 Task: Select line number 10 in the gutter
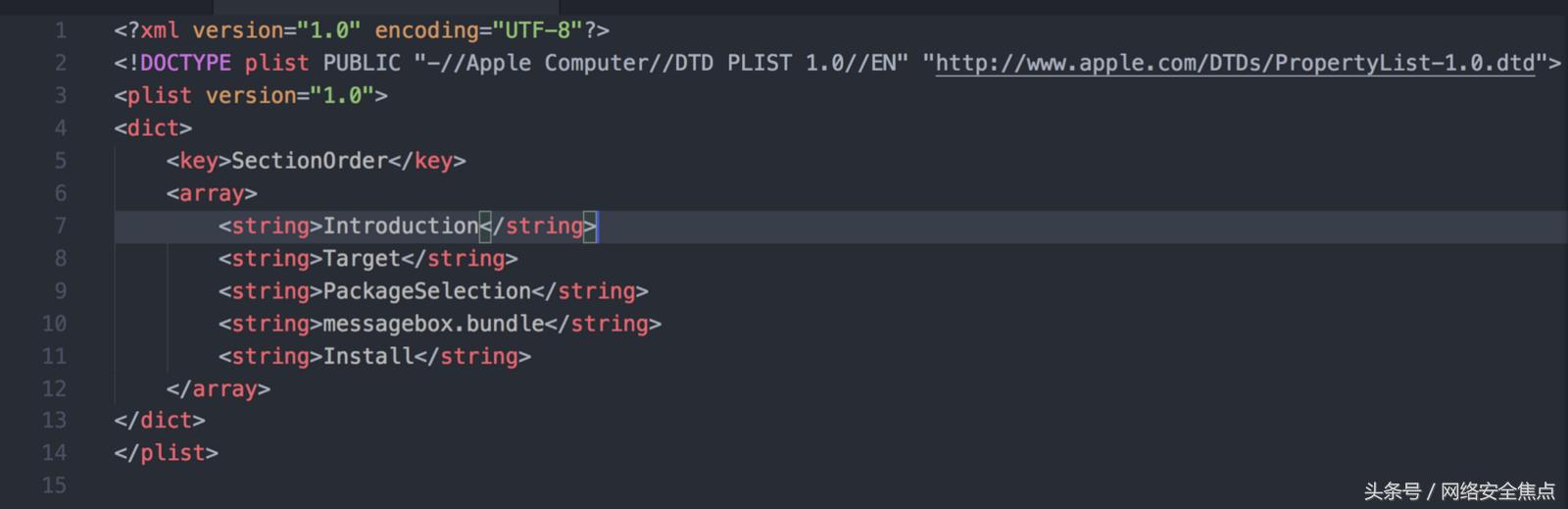(x=54, y=324)
